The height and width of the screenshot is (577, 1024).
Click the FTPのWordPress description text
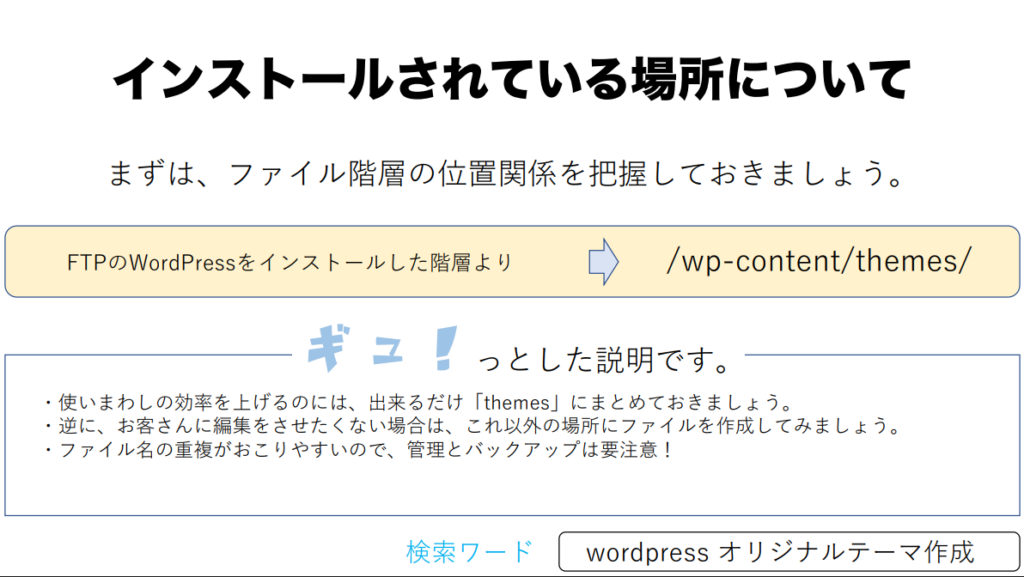tap(289, 263)
